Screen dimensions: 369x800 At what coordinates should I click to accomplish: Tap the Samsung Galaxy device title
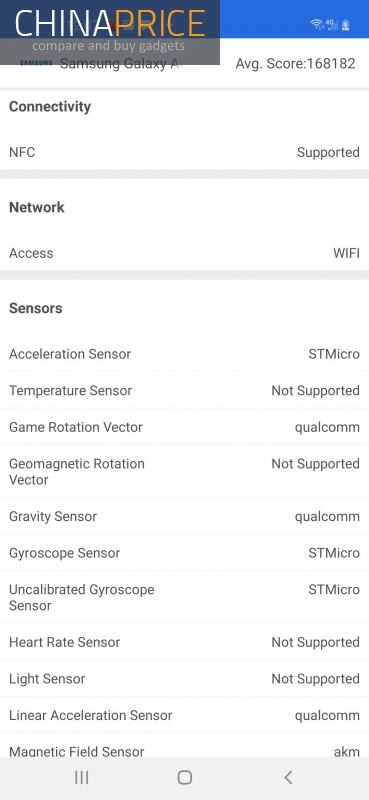(x=120, y=64)
